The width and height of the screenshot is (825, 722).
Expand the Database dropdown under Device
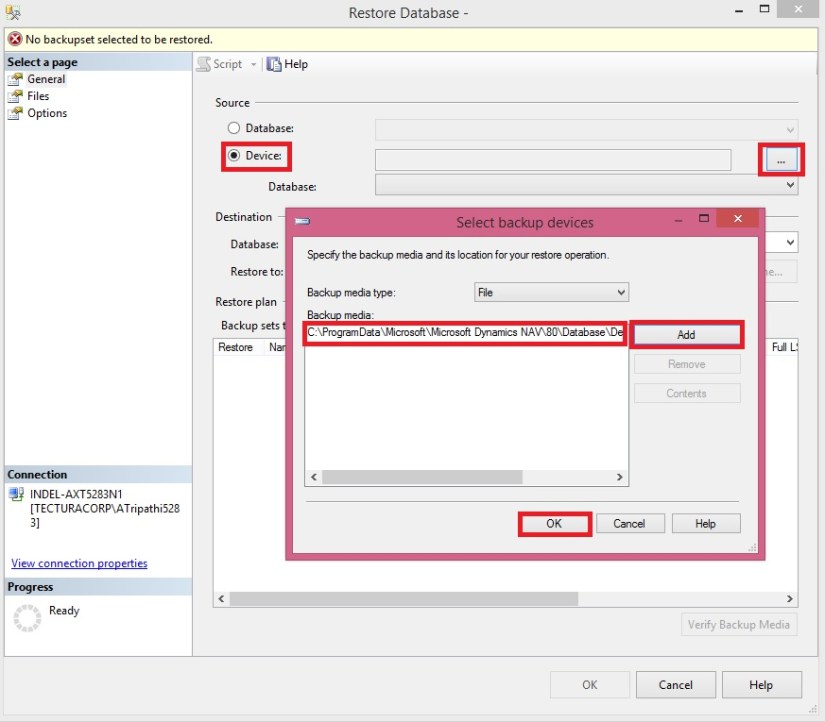pos(789,186)
